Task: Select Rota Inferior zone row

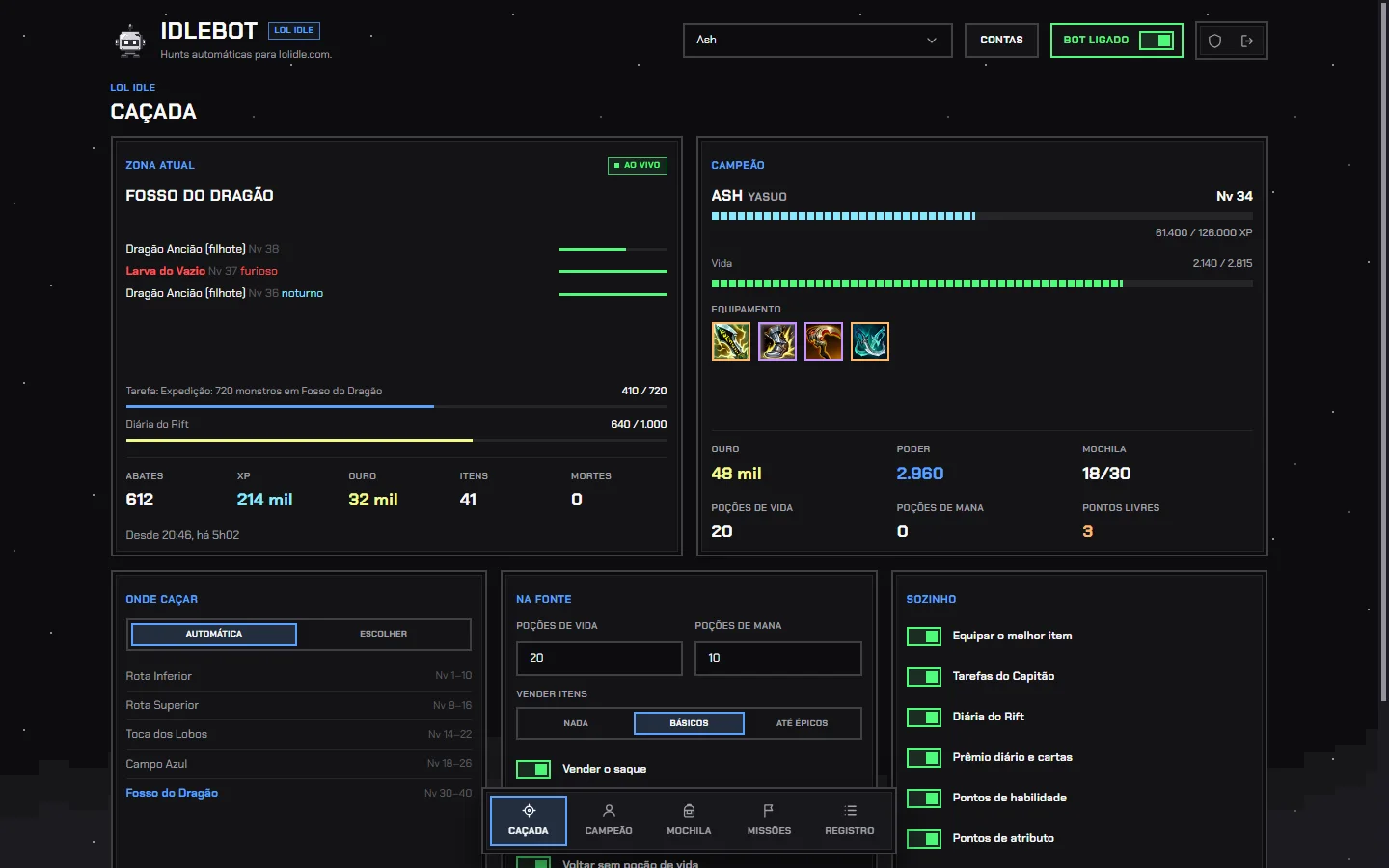Action: (x=299, y=676)
